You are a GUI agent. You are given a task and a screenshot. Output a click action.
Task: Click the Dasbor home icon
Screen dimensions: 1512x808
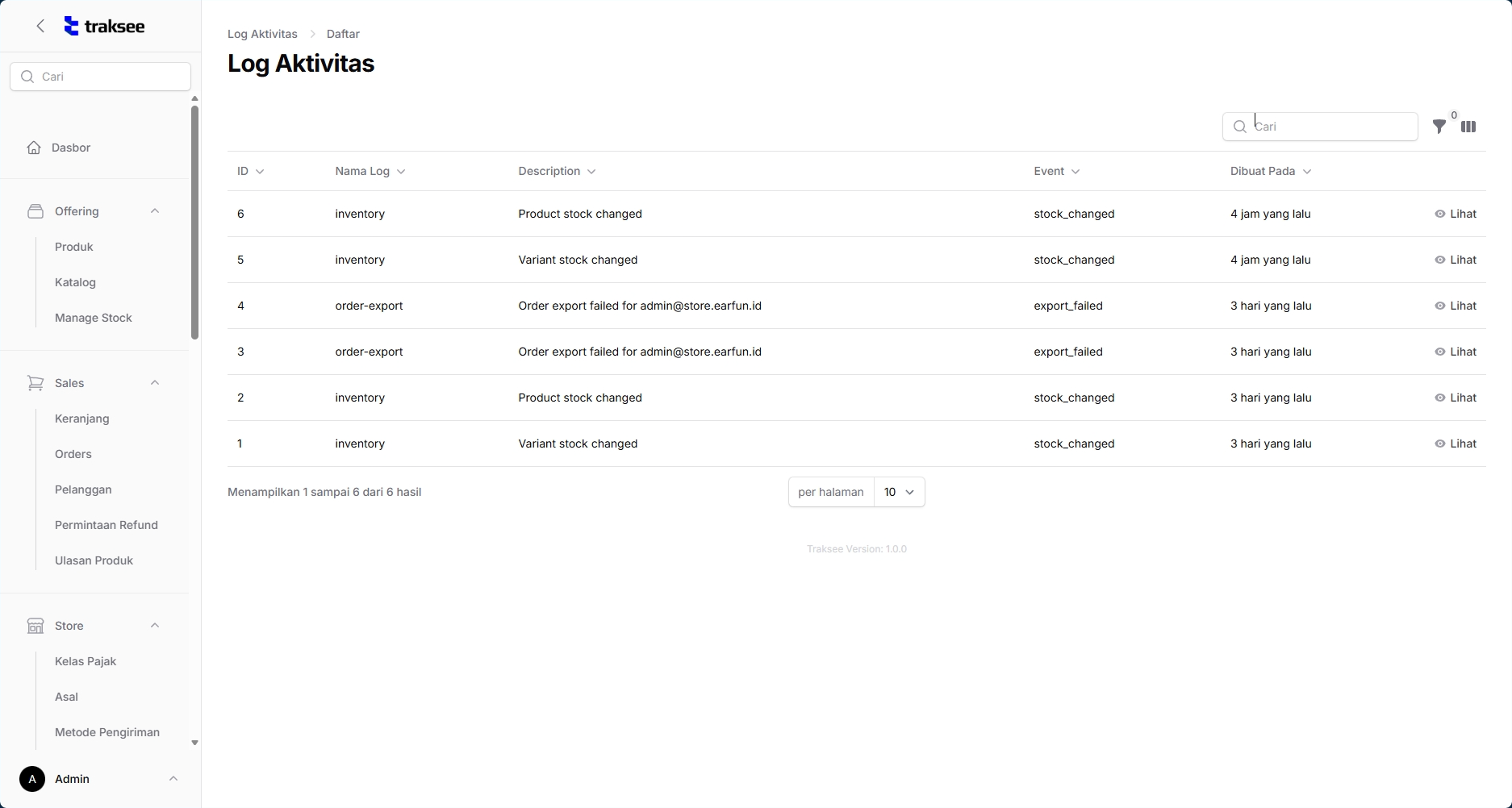click(x=34, y=148)
